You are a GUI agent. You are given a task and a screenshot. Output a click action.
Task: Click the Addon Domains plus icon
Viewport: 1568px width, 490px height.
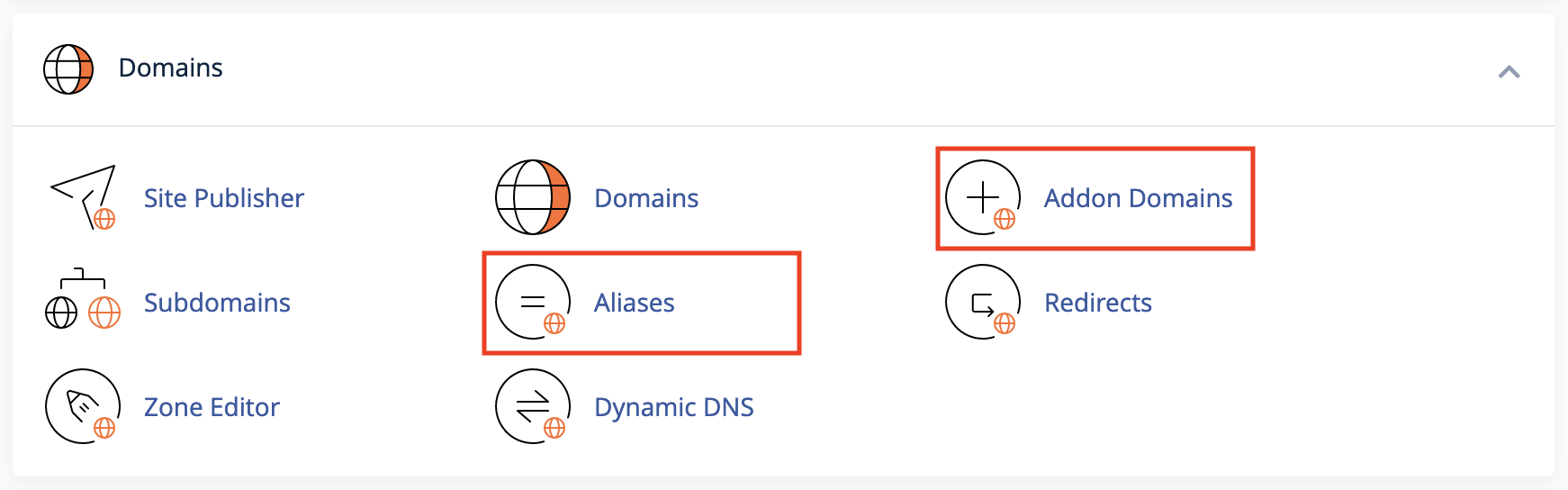click(x=983, y=197)
